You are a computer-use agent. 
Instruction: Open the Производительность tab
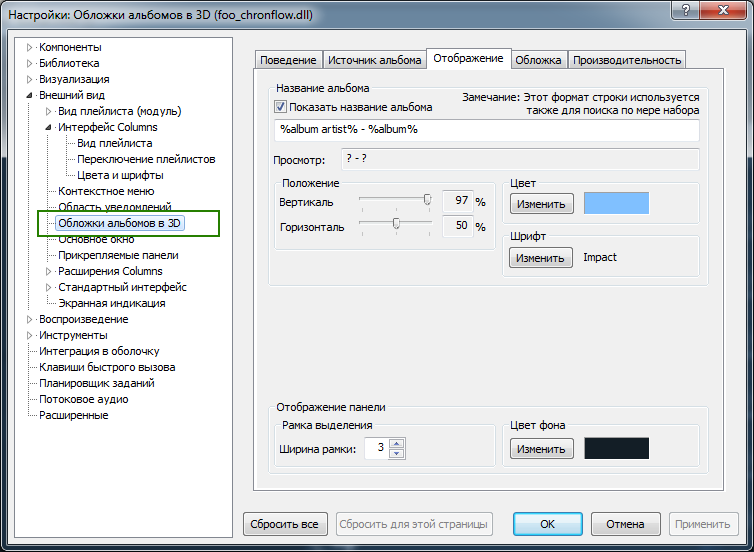point(627,60)
